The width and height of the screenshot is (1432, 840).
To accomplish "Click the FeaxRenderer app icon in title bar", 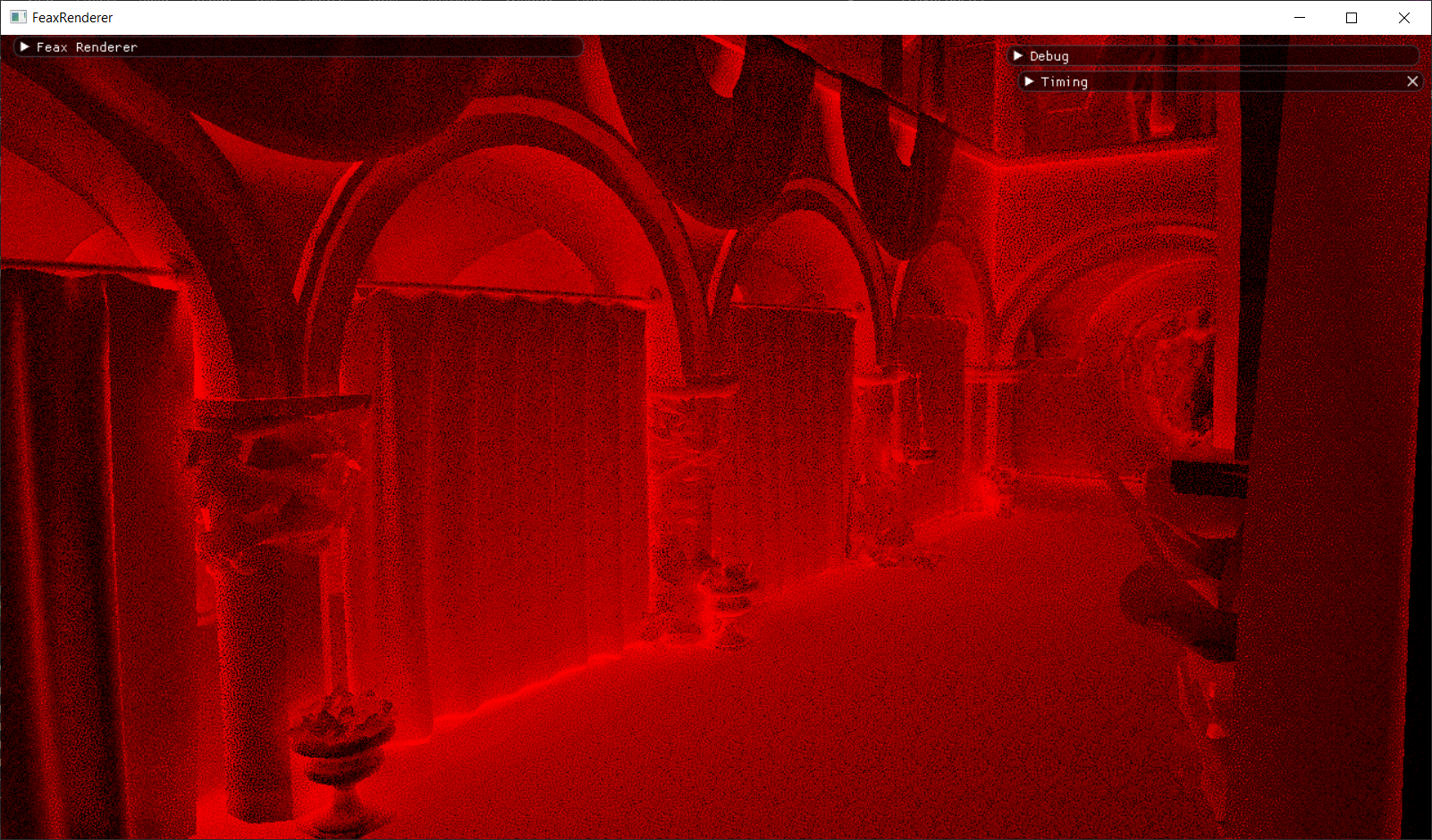I will point(18,17).
